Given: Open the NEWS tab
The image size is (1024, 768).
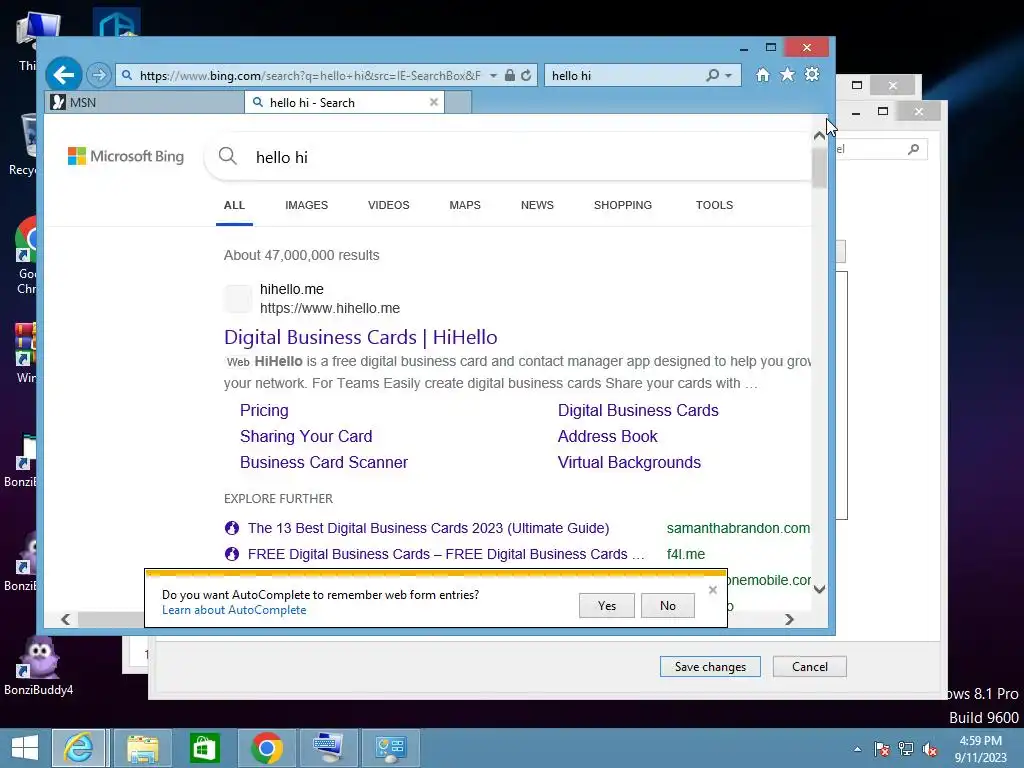Looking at the screenshot, I should [x=537, y=205].
